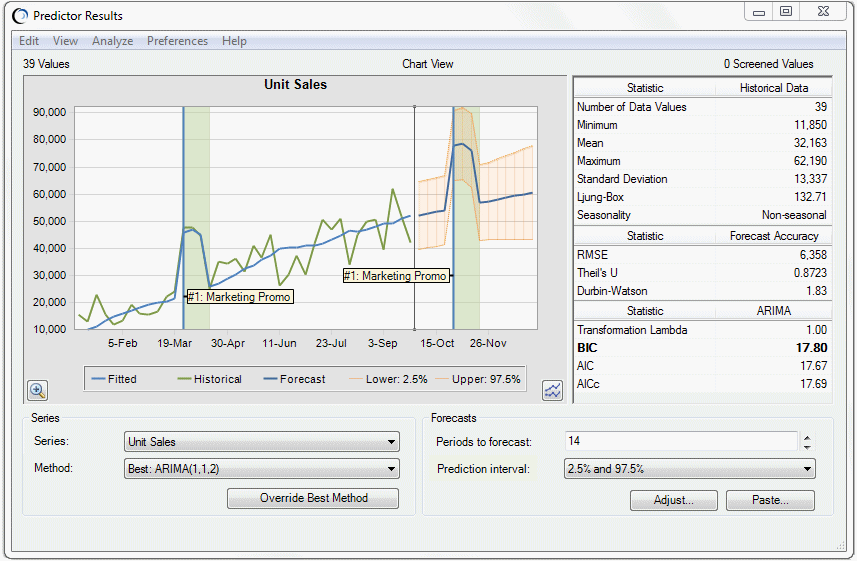857x561 pixels.
Task: Open the View menu
Action: (66, 41)
